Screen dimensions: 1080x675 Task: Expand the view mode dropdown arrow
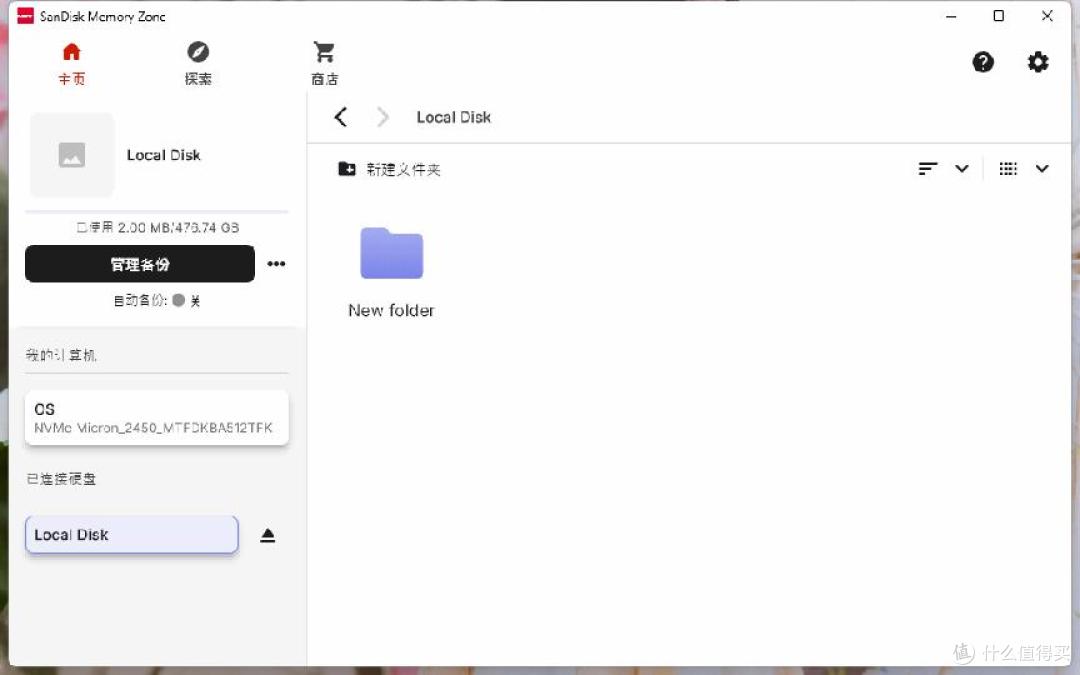[1042, 169]
